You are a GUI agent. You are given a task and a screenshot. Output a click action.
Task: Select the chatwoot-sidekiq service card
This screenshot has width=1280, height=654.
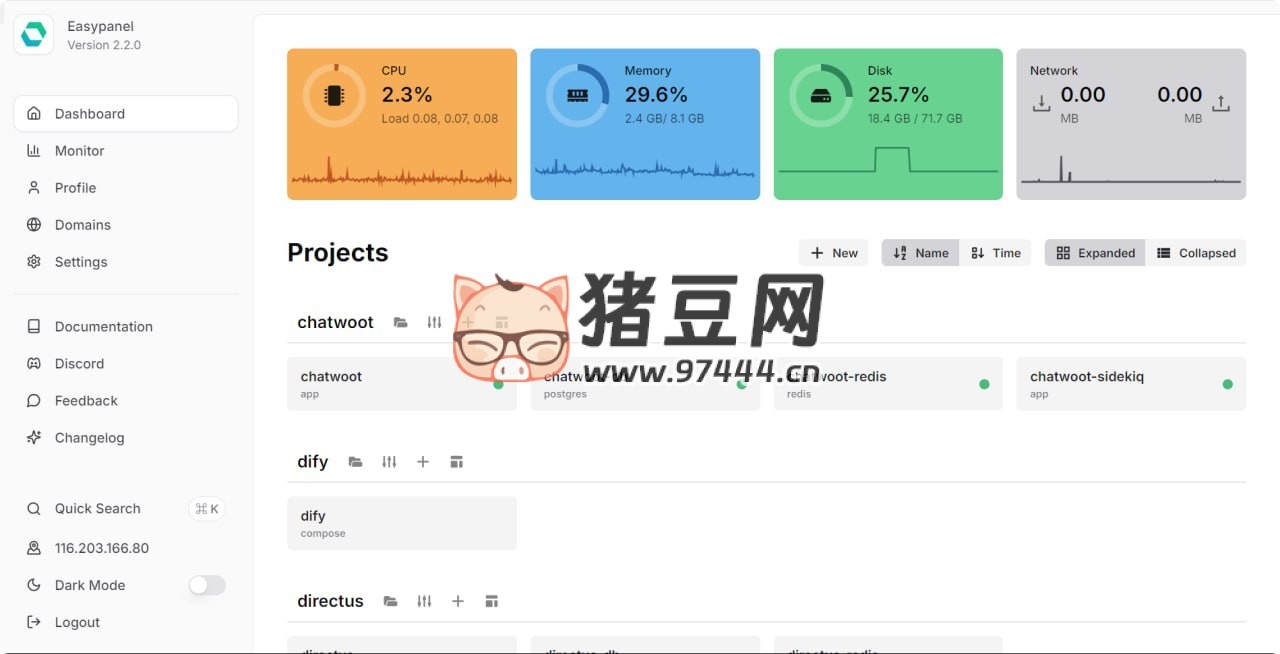click(x=1130, y=383)
